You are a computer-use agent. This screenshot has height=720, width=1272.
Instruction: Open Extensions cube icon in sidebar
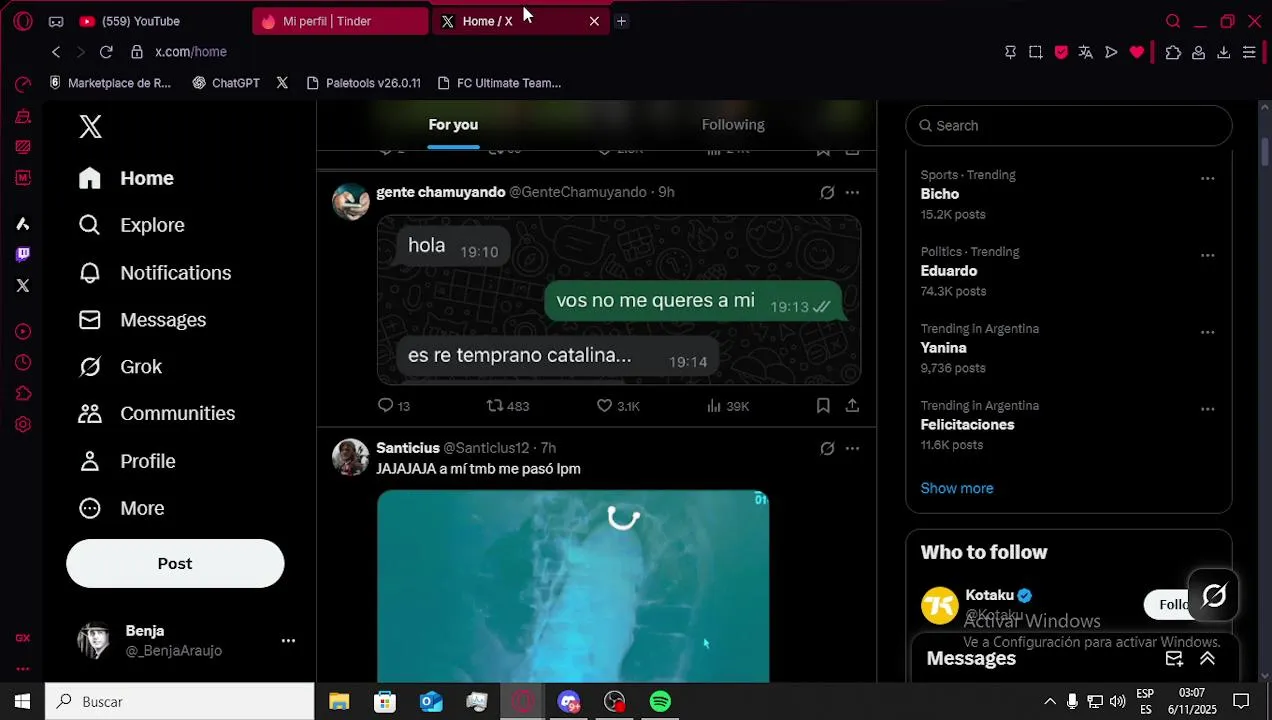pos(23,393)
